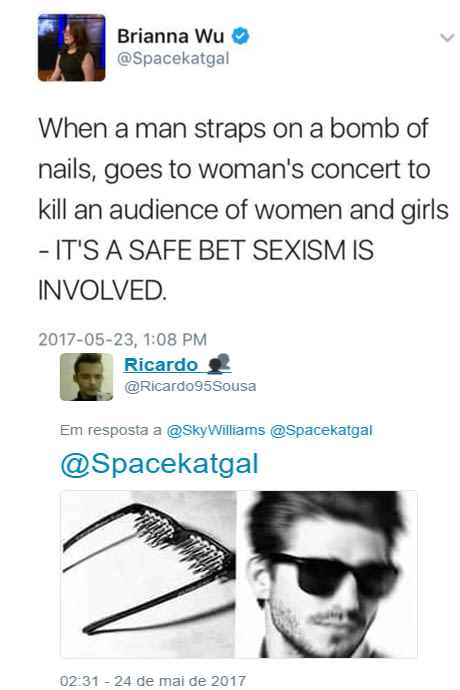Click the INVOLVED. word in the tweet
The image size is (460, 690).
103,290
